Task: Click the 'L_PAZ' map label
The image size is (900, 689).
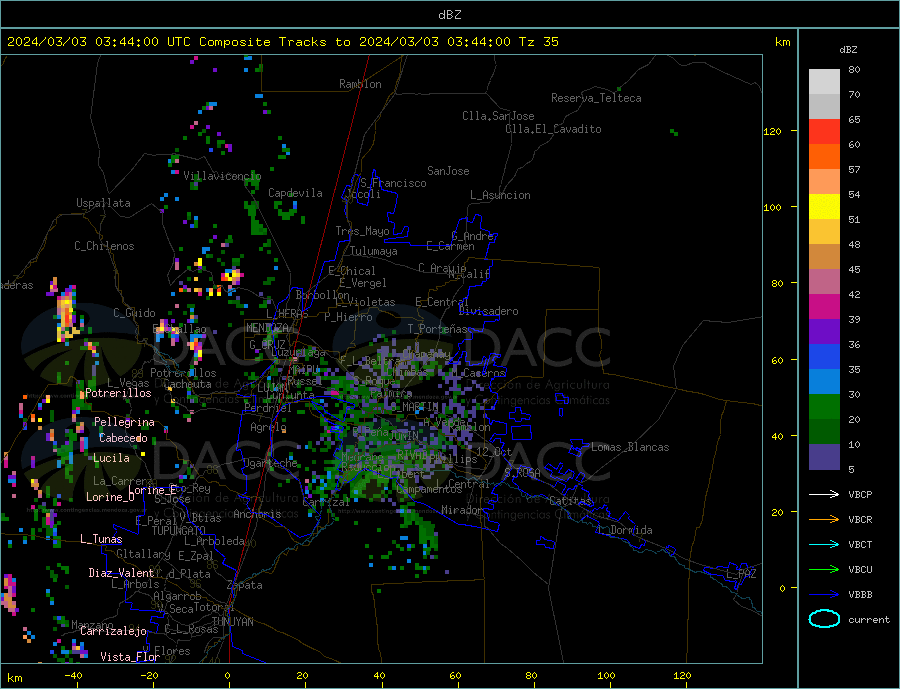Action: point(741,574)
